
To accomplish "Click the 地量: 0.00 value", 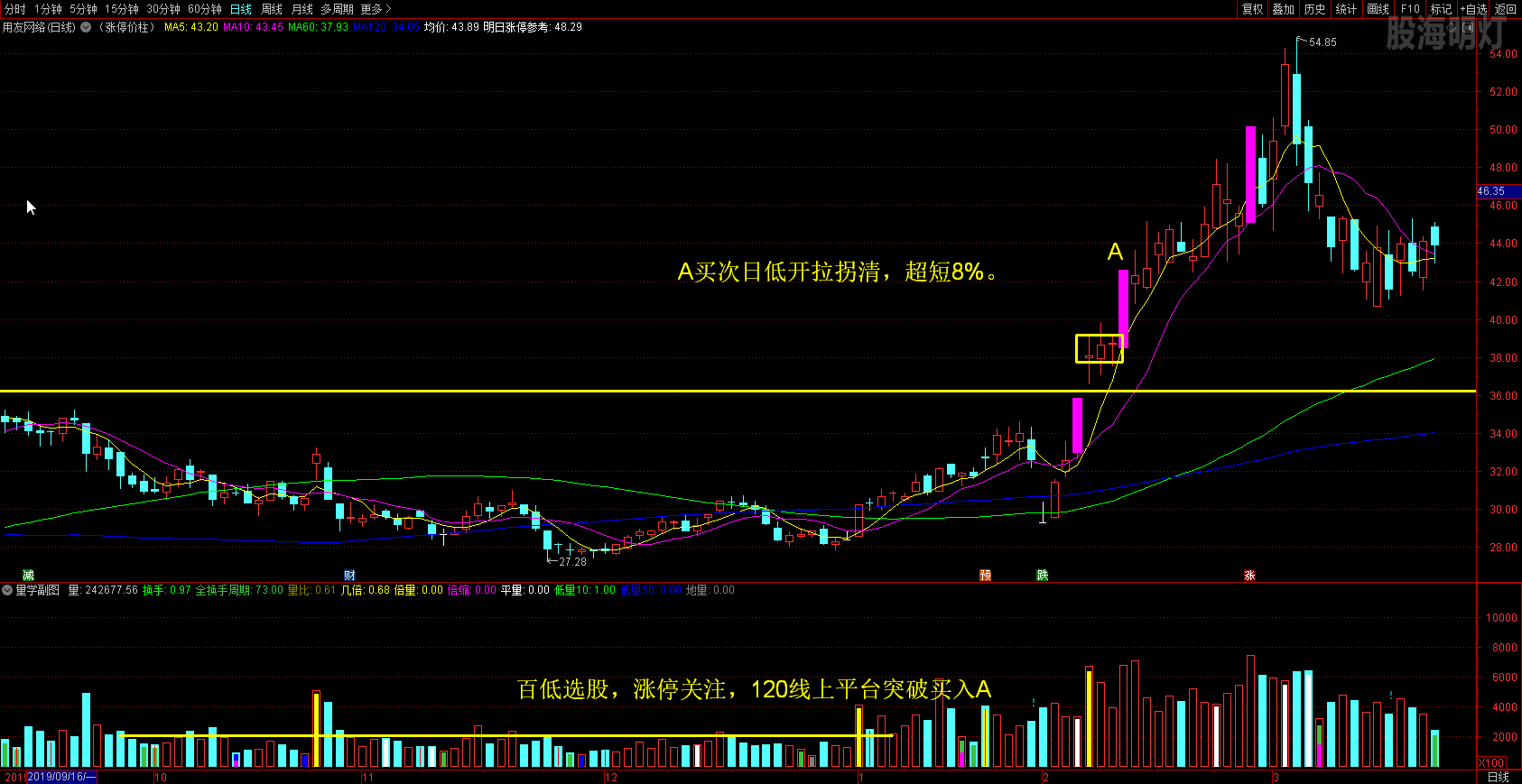I will [710, 590].
